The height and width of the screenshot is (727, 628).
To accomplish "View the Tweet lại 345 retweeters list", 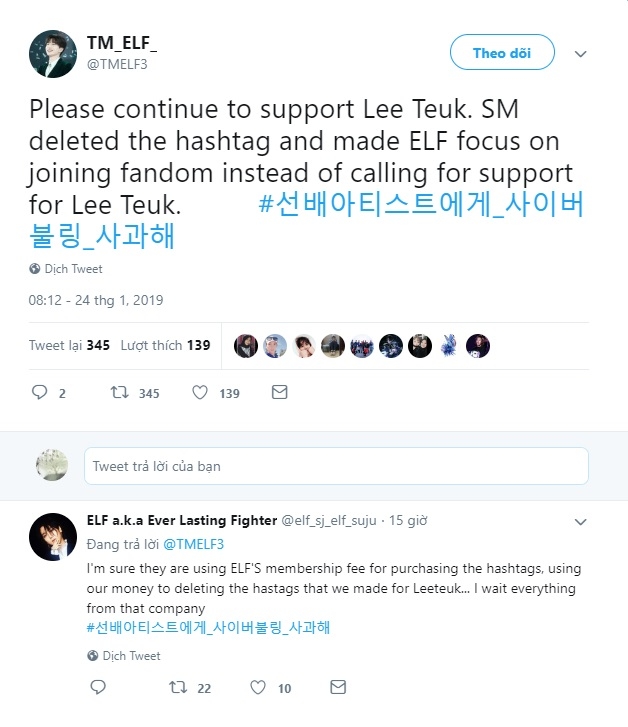I will coord(69,345).
